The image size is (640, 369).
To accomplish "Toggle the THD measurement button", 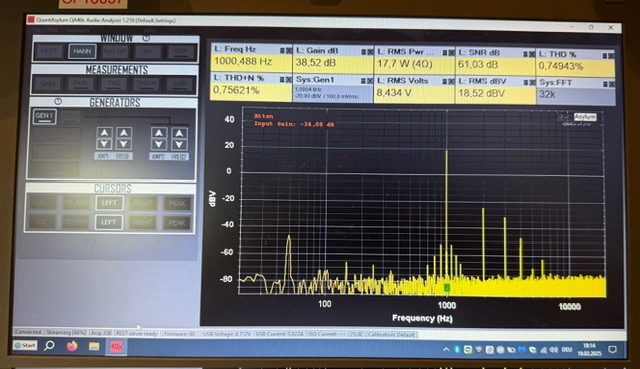I will [113, 84].
